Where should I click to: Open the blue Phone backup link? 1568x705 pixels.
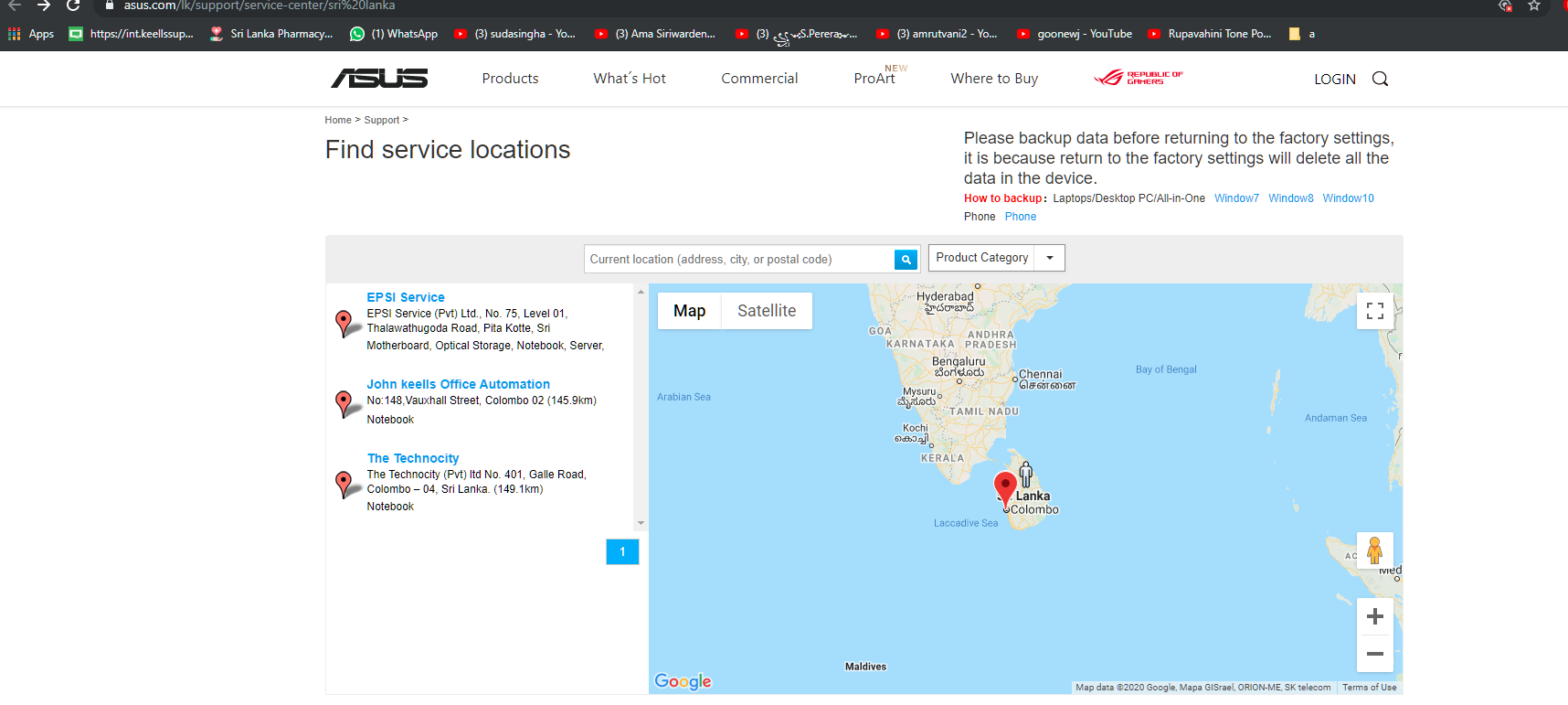(x=1021, y=217)
